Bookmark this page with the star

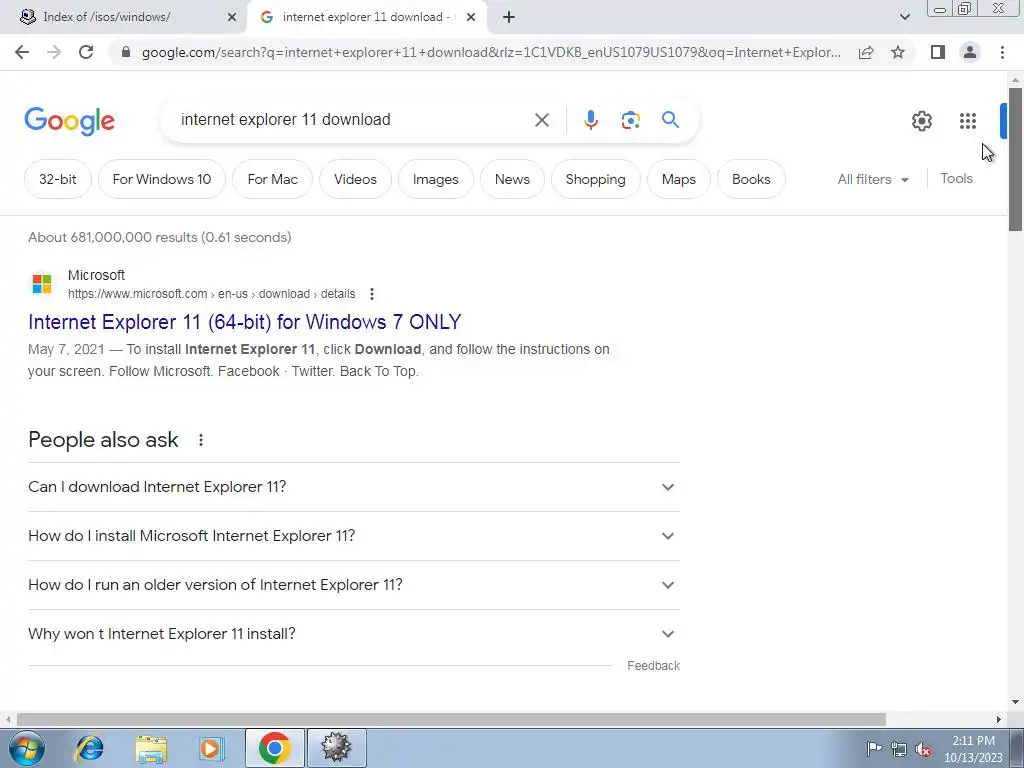(x=898, y=52)
